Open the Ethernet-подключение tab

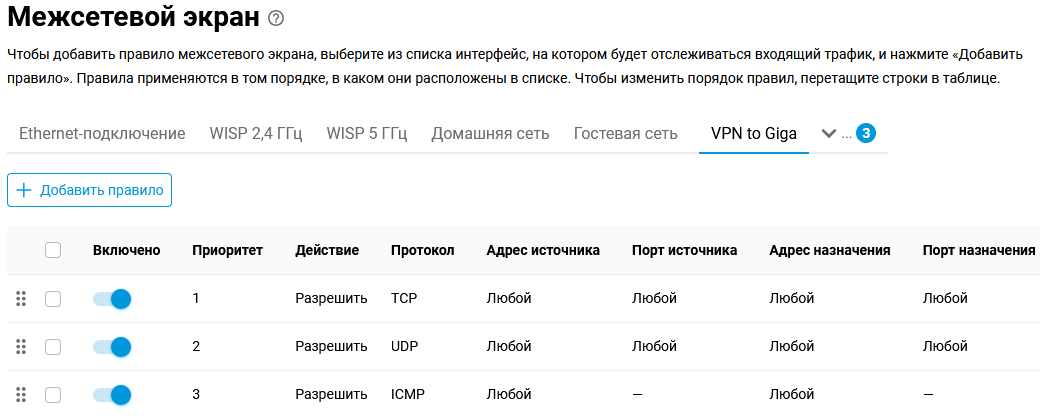tap(102, 134)
